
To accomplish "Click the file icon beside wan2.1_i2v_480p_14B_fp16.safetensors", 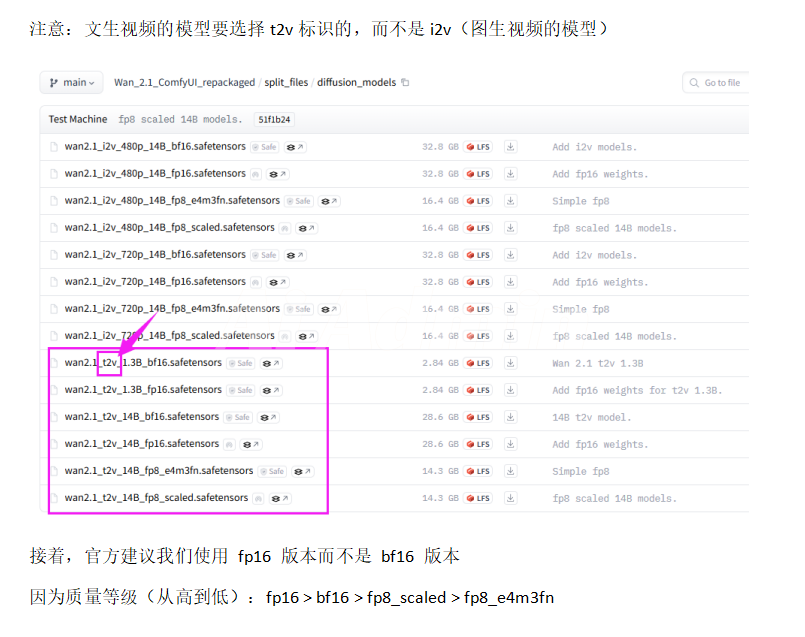I will click(x=55, y=174).
